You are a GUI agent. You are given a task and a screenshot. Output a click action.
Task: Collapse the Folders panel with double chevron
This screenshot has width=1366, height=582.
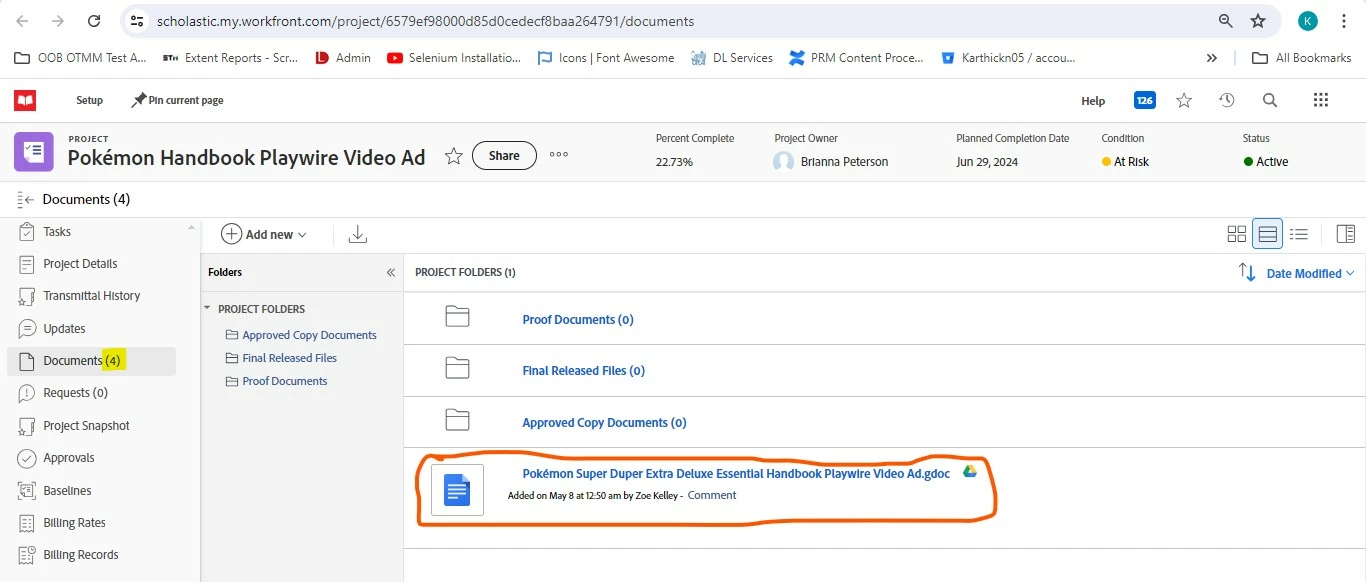tap(391, 272)
